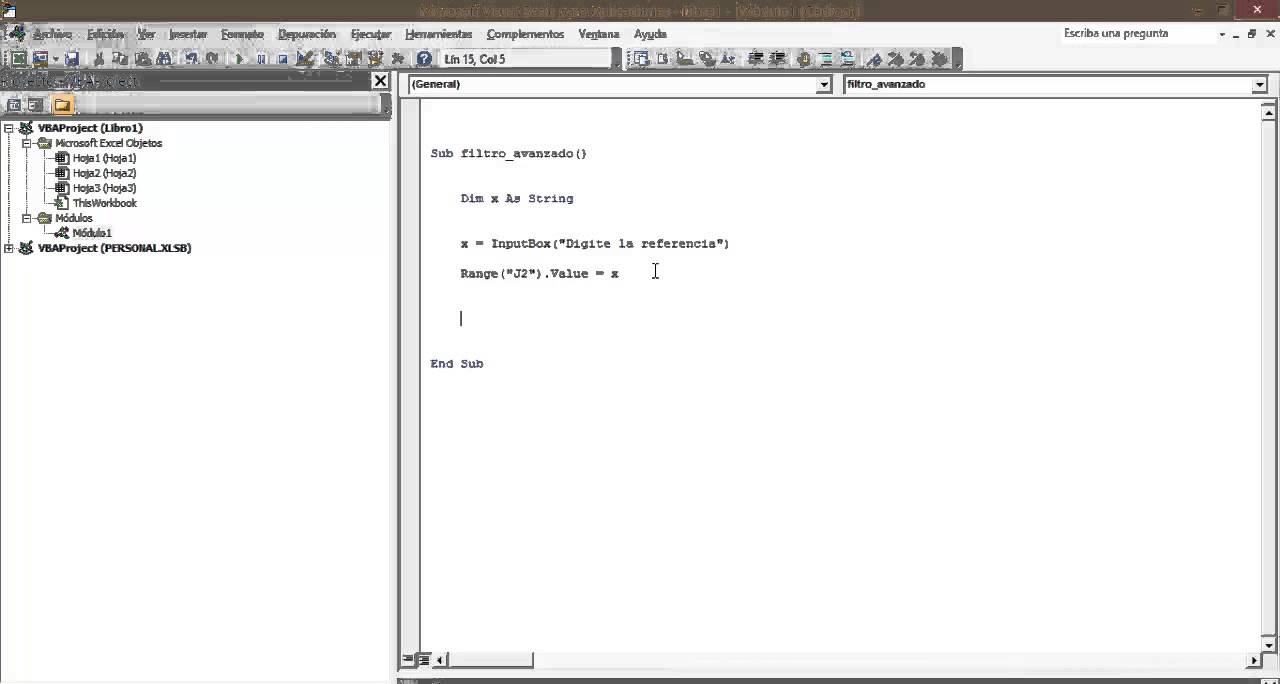Screen dimensions: 1280x684
Task: Open the Ver menu
Action: click(146, 34)
